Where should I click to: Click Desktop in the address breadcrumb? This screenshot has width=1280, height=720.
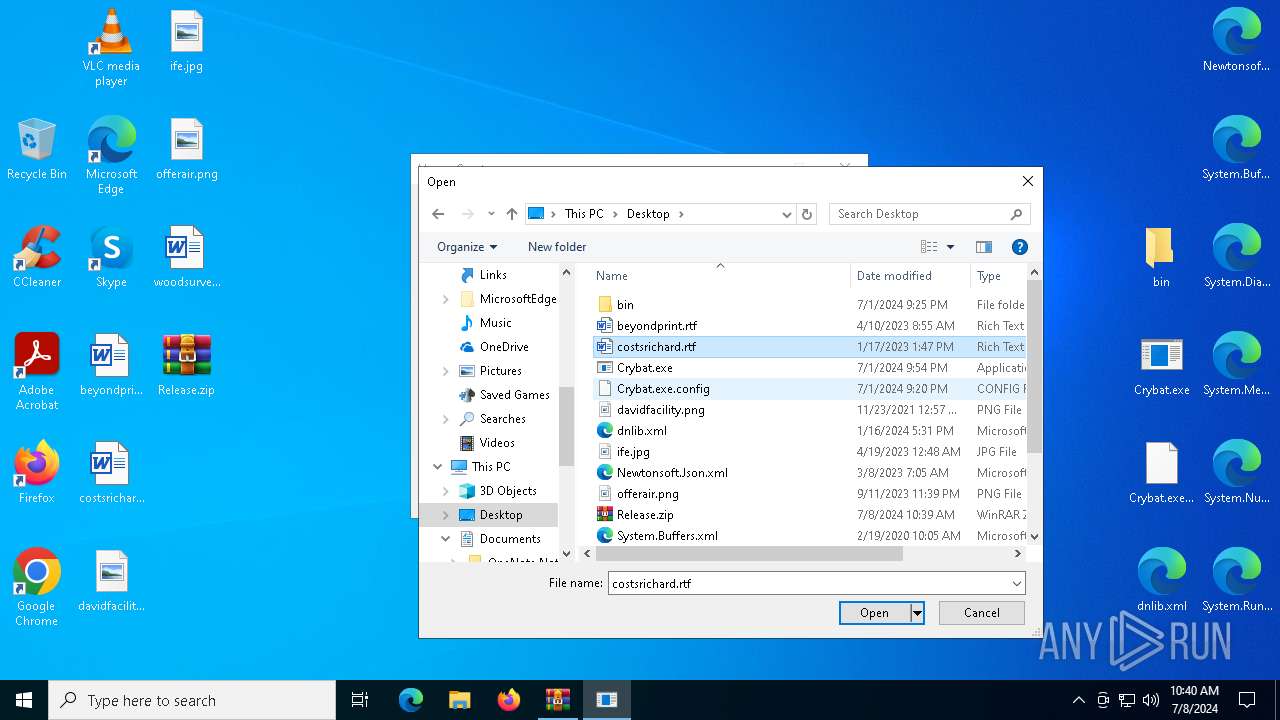pos(648,214)
